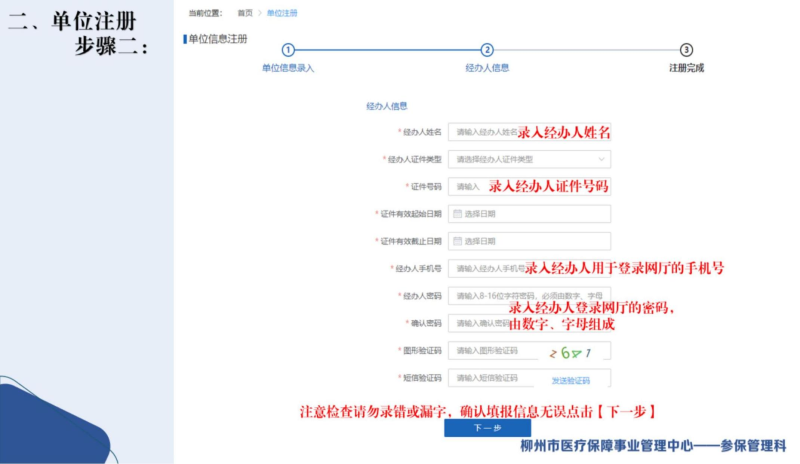Expand the 经办人证件类型 dropdown arrow
This screenshot has height=464, width=800.
point(601,159)
